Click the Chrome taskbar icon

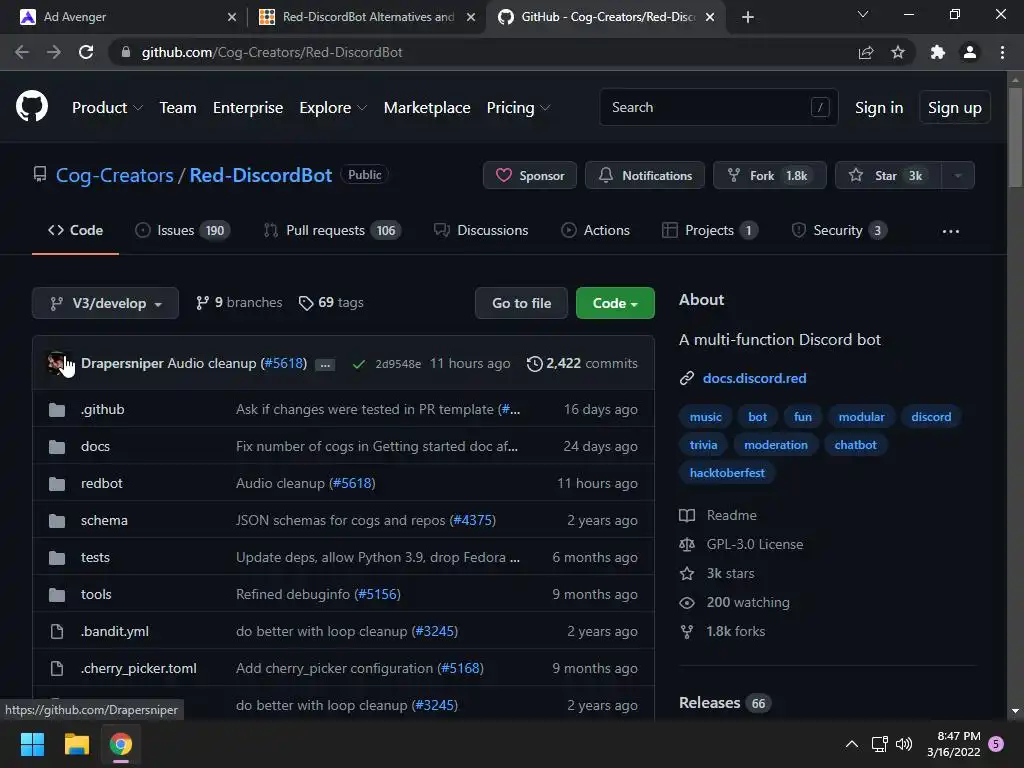(x=121, y=744)
